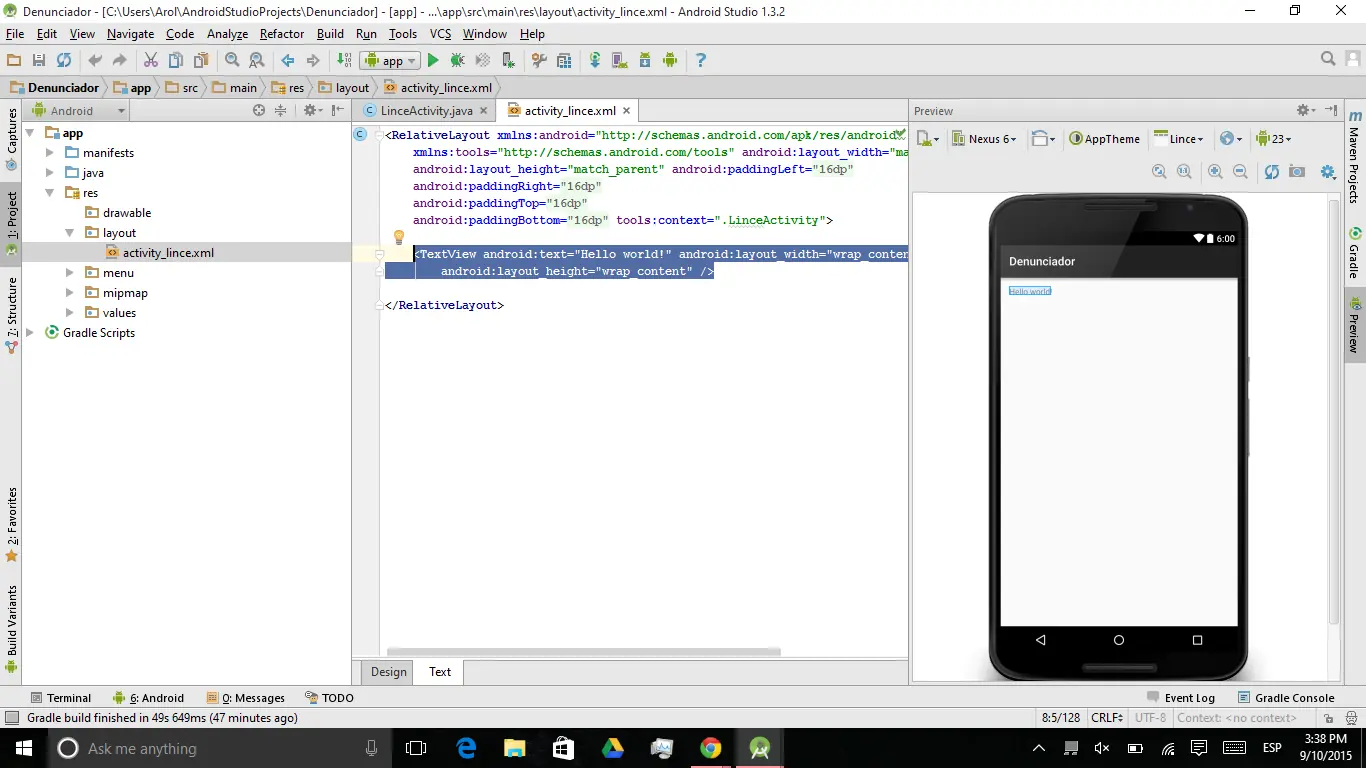Open the Nexus 6 device dropdown
This screenshot has height=768, width=1366.
coord(985,139)
